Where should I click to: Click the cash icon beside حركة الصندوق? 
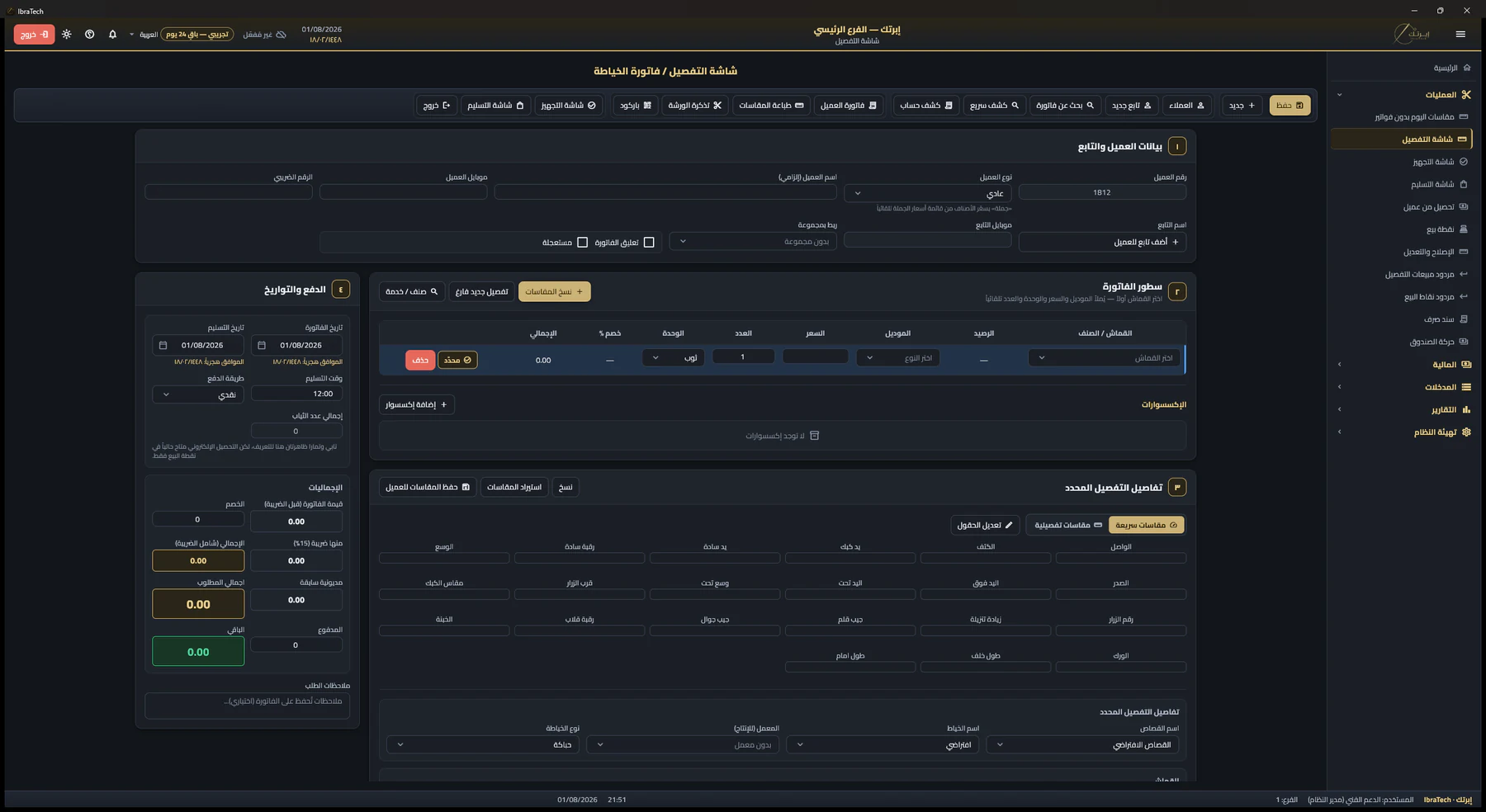(1464, 341)
